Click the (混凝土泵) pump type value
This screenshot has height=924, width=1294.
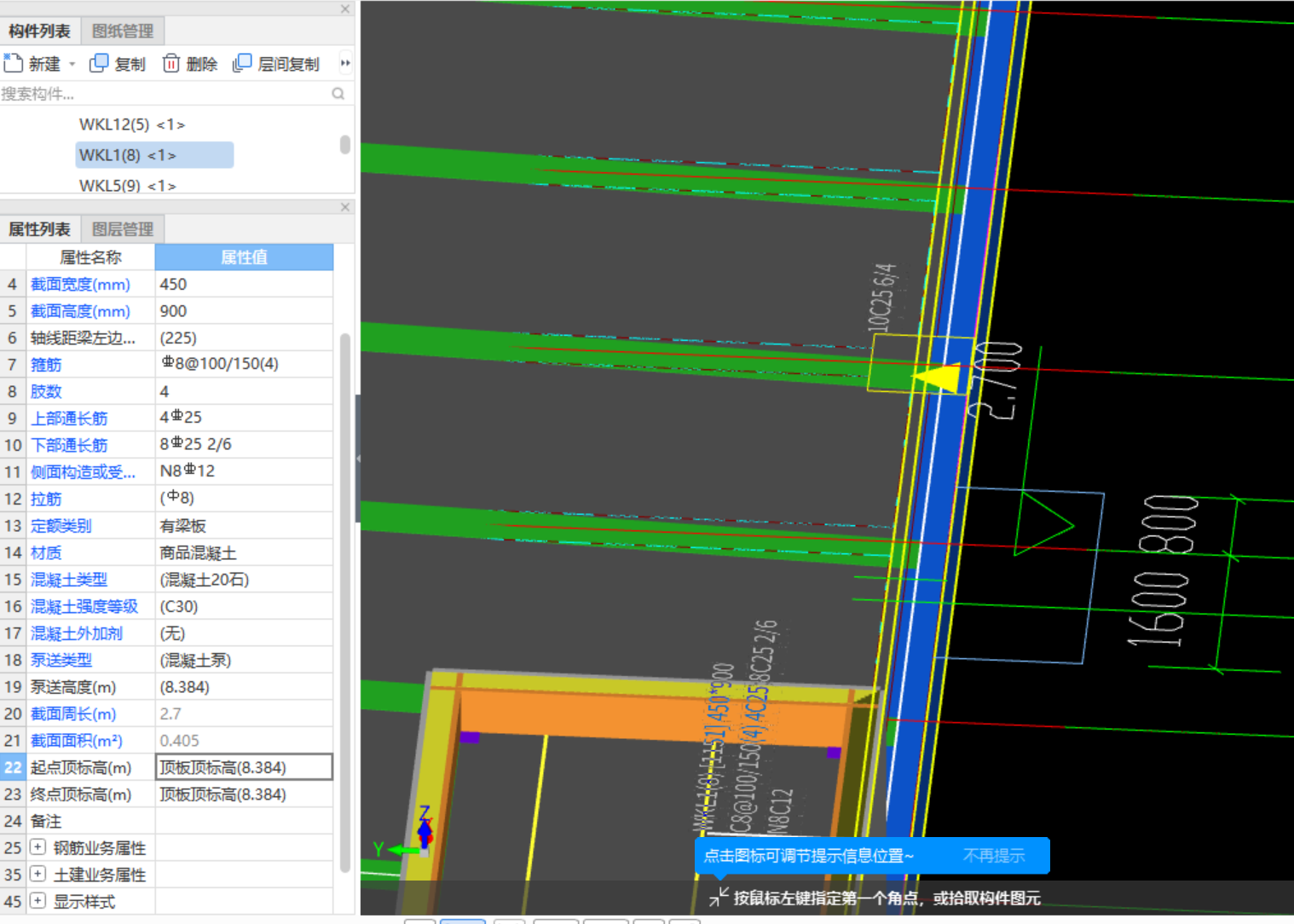point(244,660)
